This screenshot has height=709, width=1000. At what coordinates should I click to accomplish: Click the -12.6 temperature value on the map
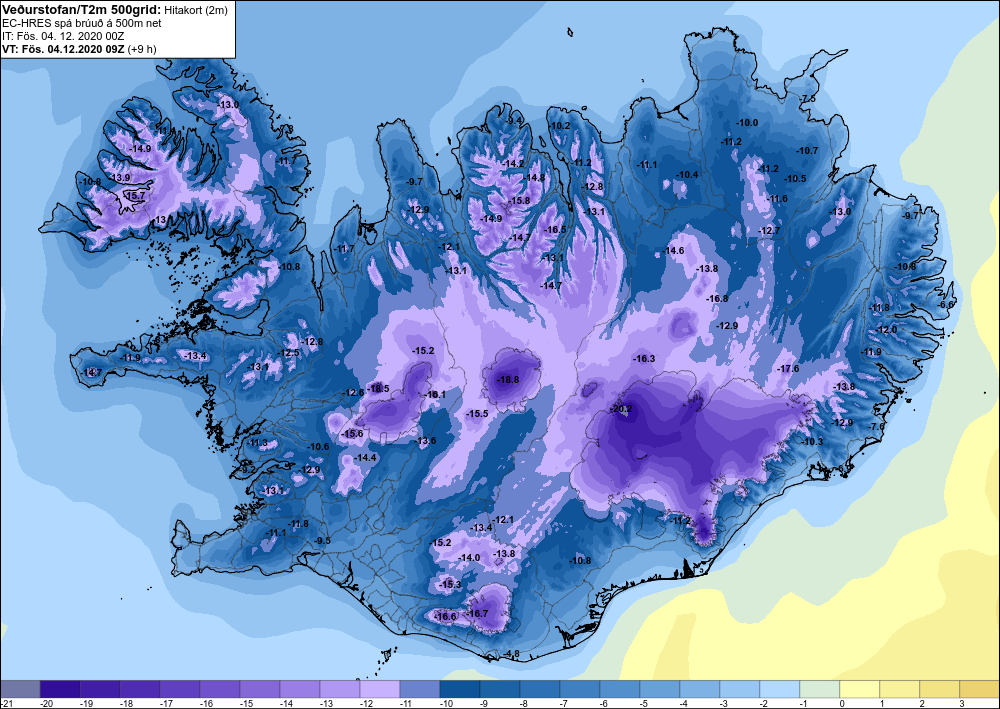pyautogui.click(x=354, y=393)
